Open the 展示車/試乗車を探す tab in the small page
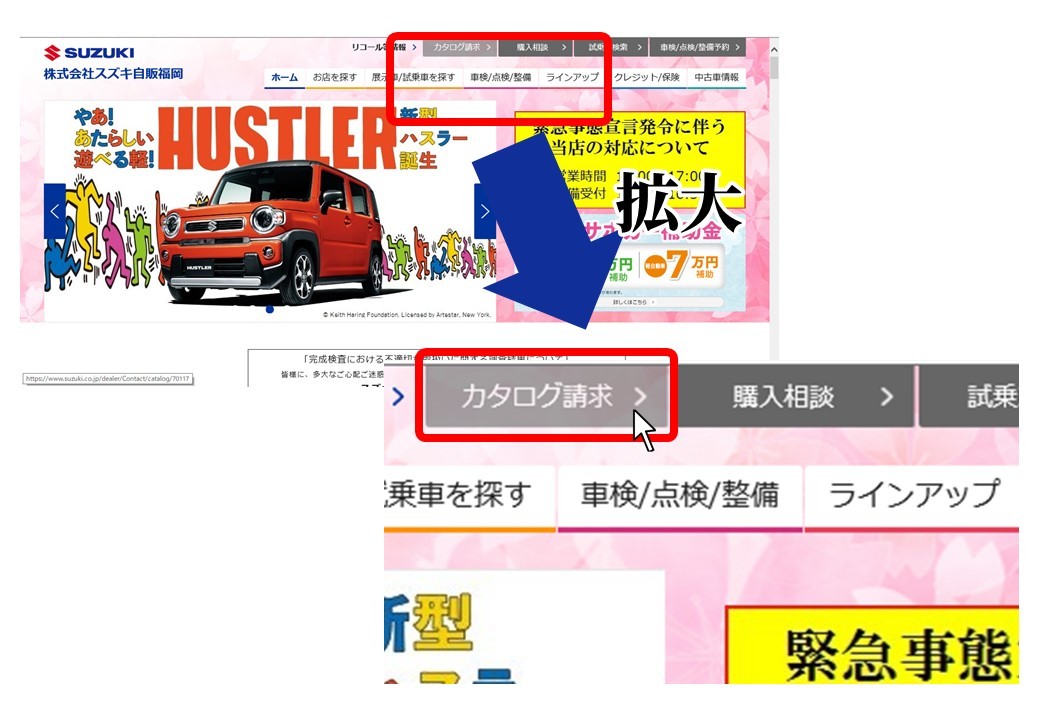The image size is (1040, 720). tap(413, 78)
